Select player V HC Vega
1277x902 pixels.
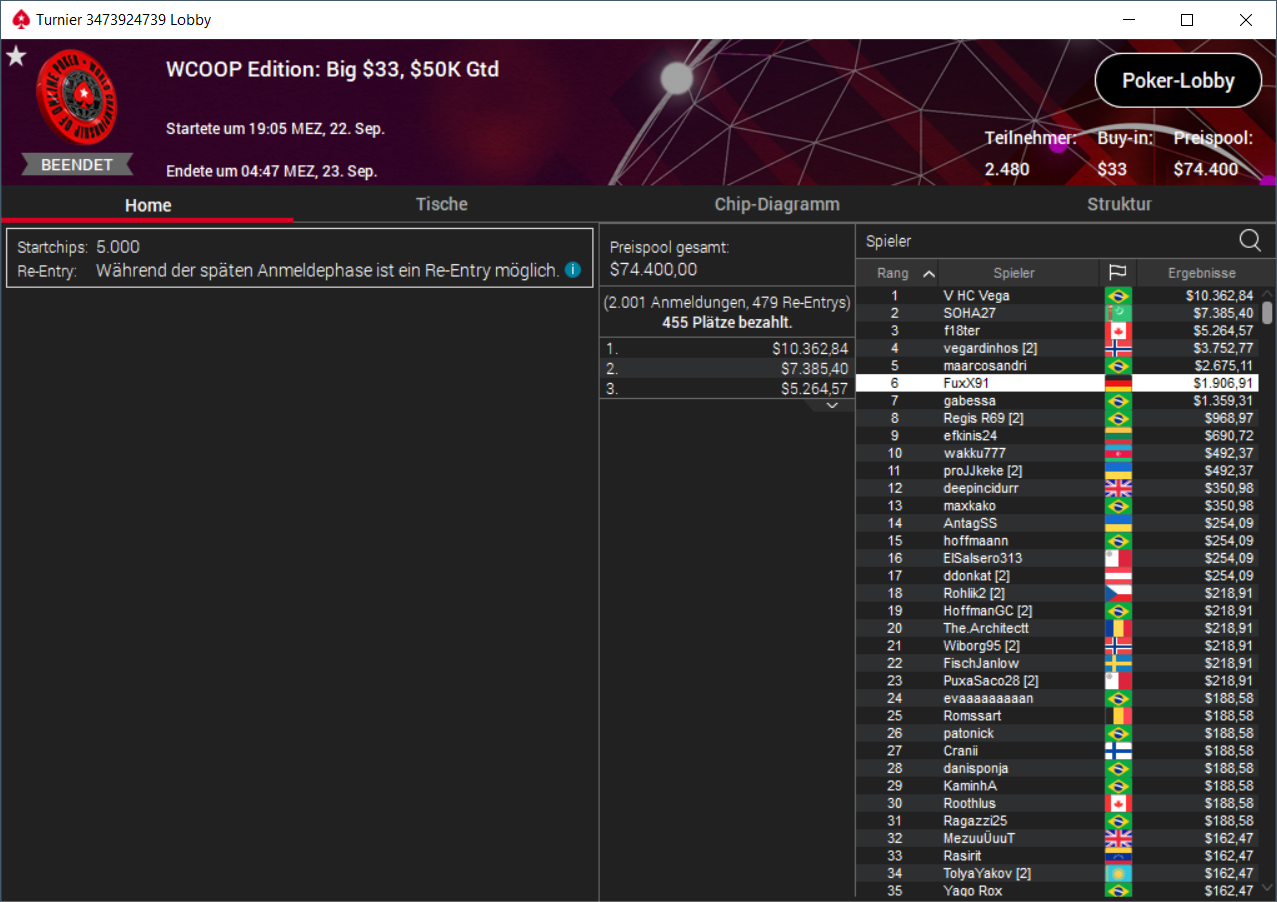click(x=976, y=296)
